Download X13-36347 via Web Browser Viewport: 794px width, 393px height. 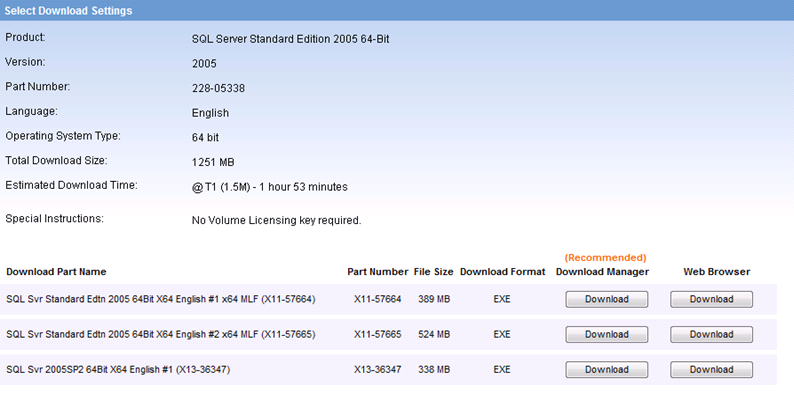711,370
